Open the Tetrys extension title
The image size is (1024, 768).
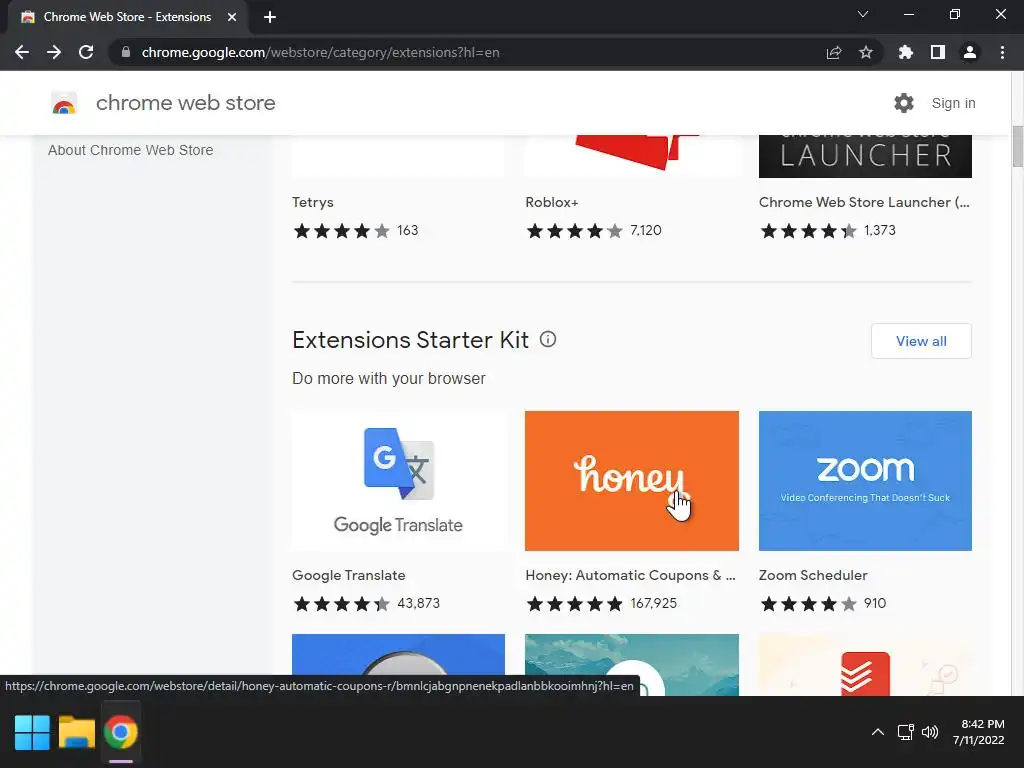(313, 202)
